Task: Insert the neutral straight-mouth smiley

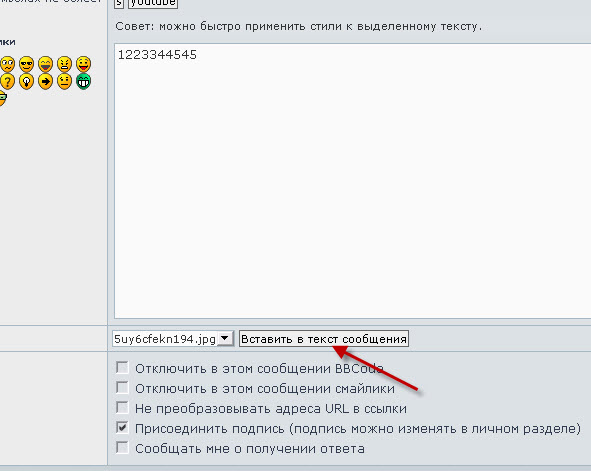Action: point(64,81)
